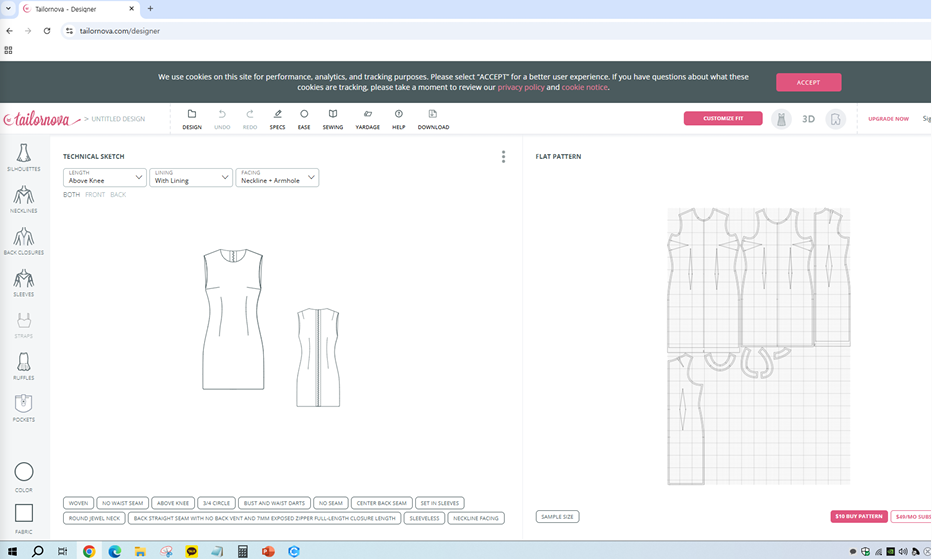Select the Necklines tool icon
932x559 pixels.
(x=24, y=197)
